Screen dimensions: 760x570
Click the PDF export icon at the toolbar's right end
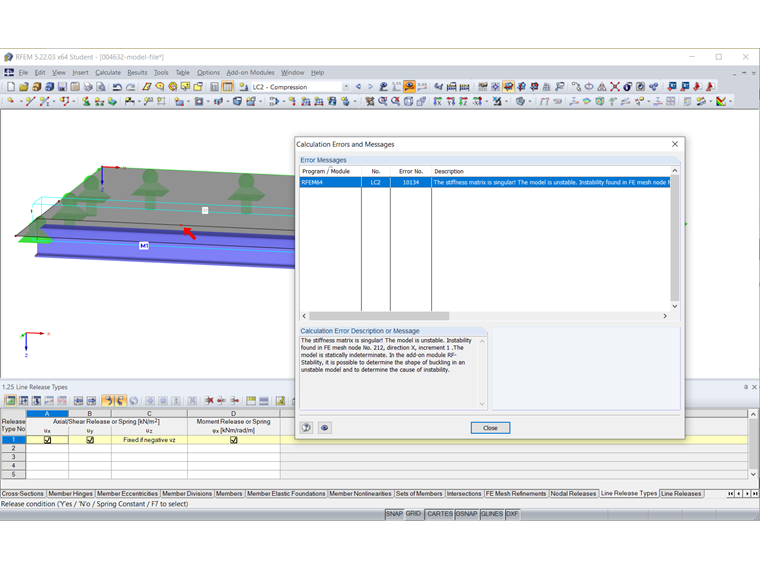pos(710,87)
